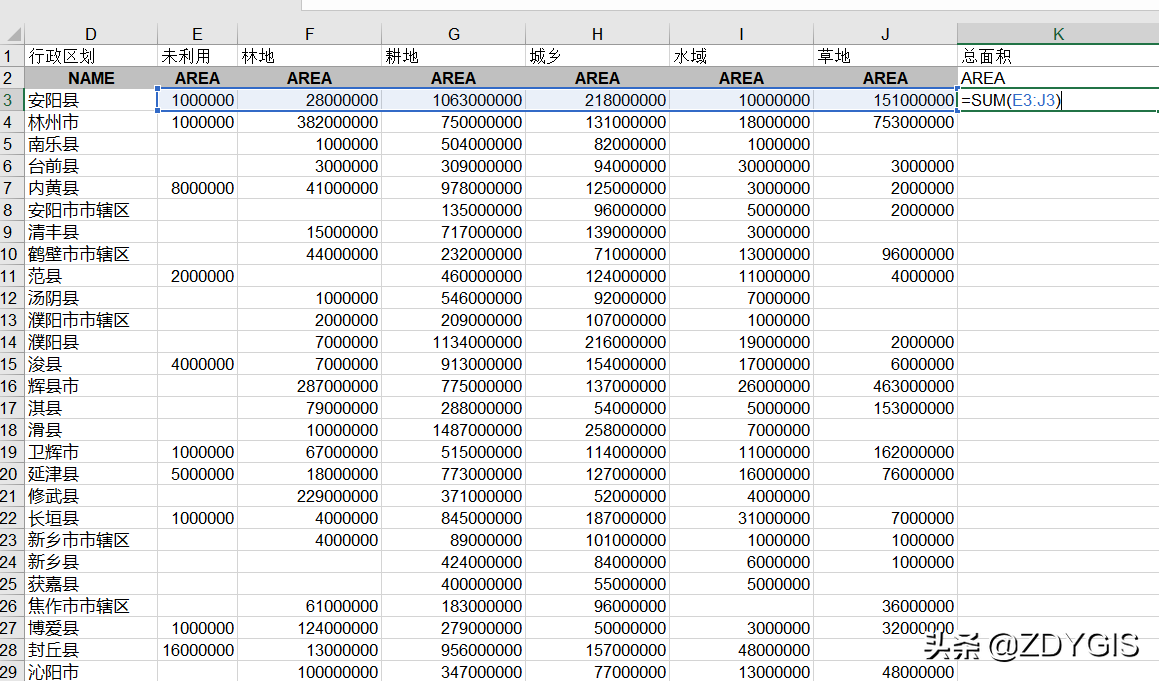Screen dimensions: 1159x681
Task: Select the 草地 header cell
Action: [886, 56]
